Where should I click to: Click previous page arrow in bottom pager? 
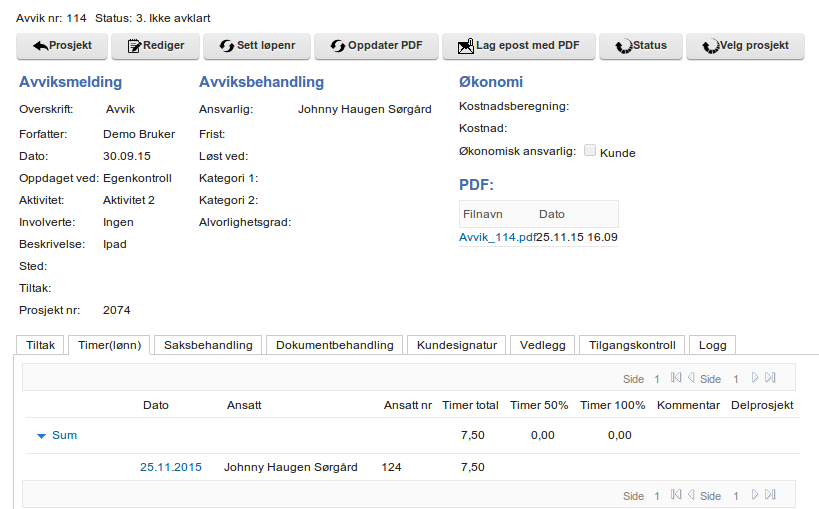690,496
